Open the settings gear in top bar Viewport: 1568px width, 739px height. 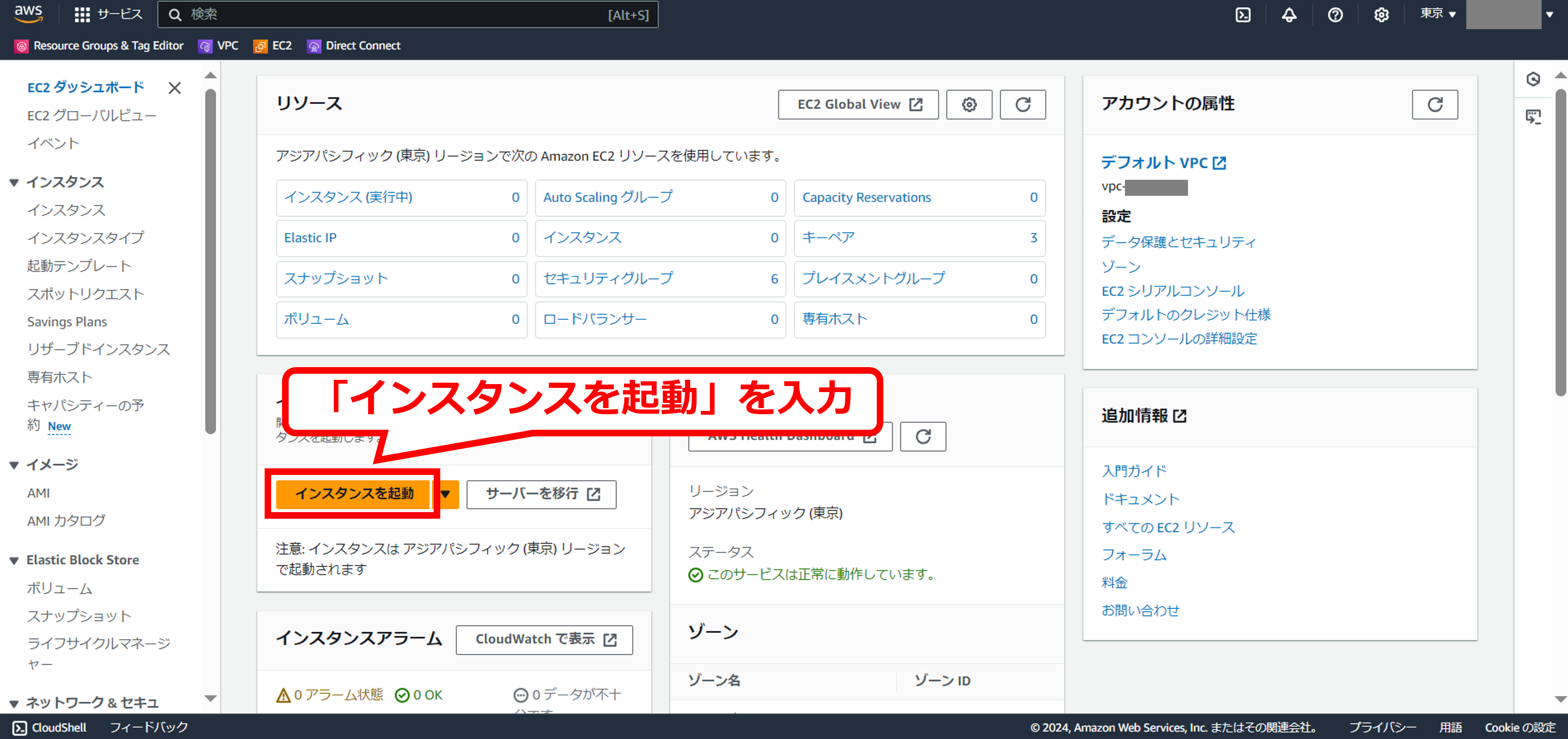[1382, 15]
